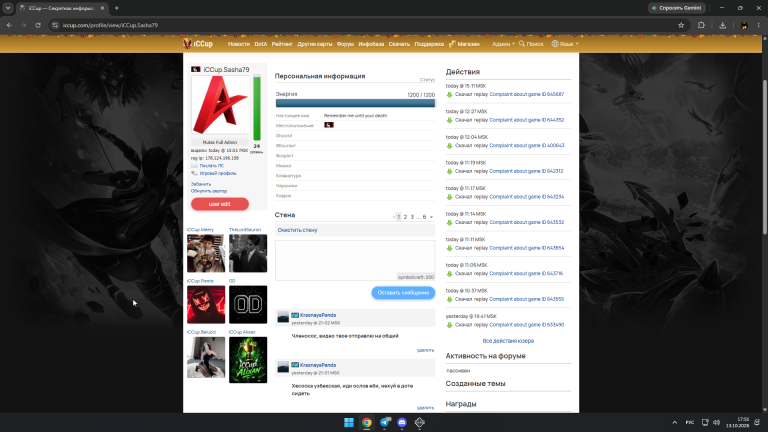Click the Забанить link
This screenshot has width=768, height=432.
pyautogui.click(x=201, y=184)
